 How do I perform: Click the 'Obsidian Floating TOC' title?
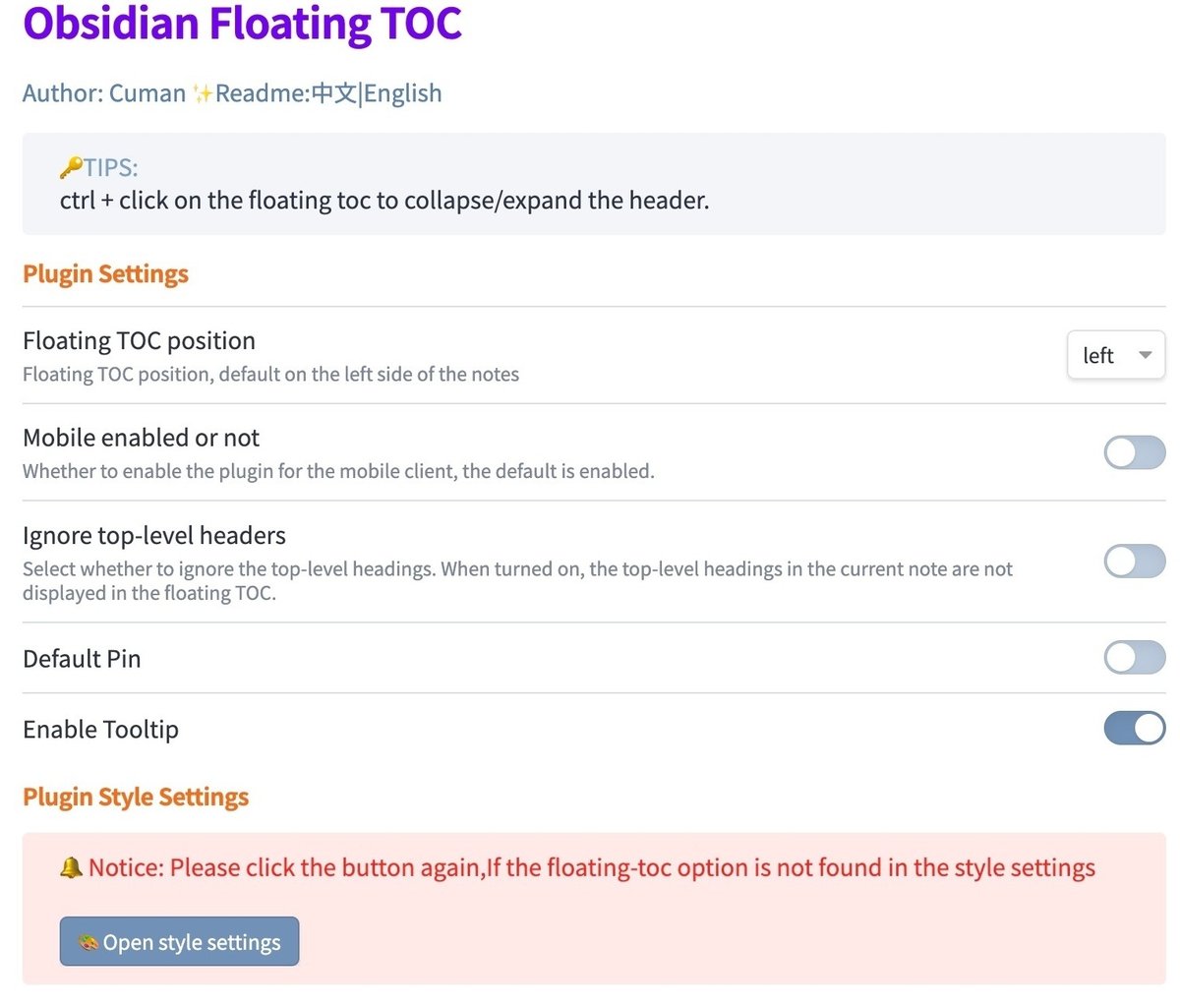click(242, 25)
